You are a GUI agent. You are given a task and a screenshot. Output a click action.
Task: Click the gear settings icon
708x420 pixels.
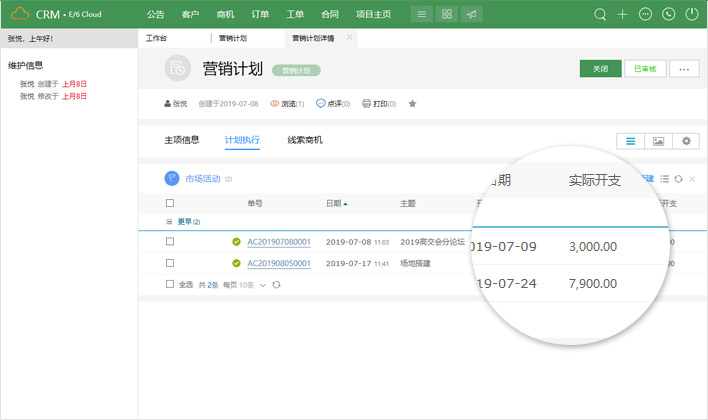686,142
